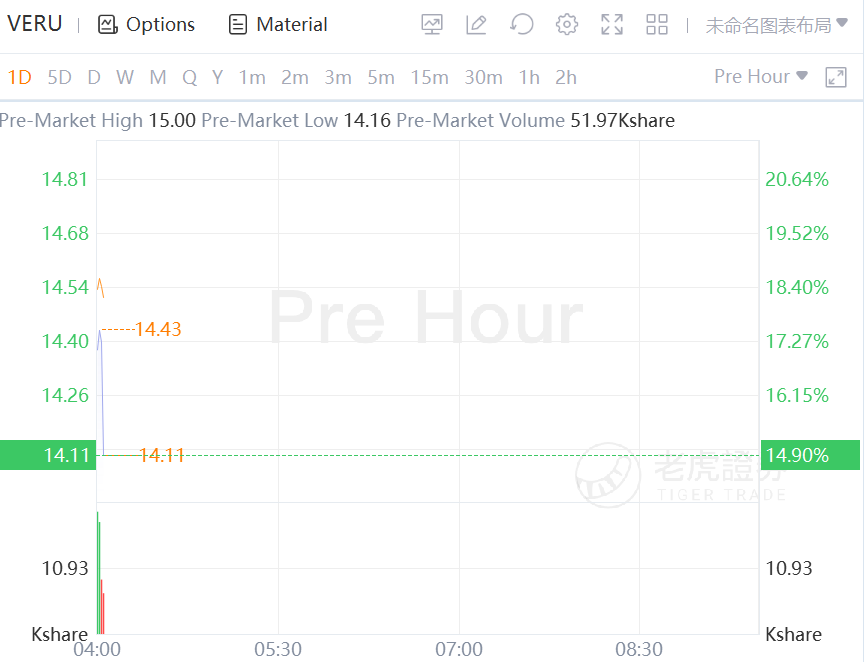The image size is (864, 662).
Task: Select the drawing pencil tool
Action: (476, 25)
